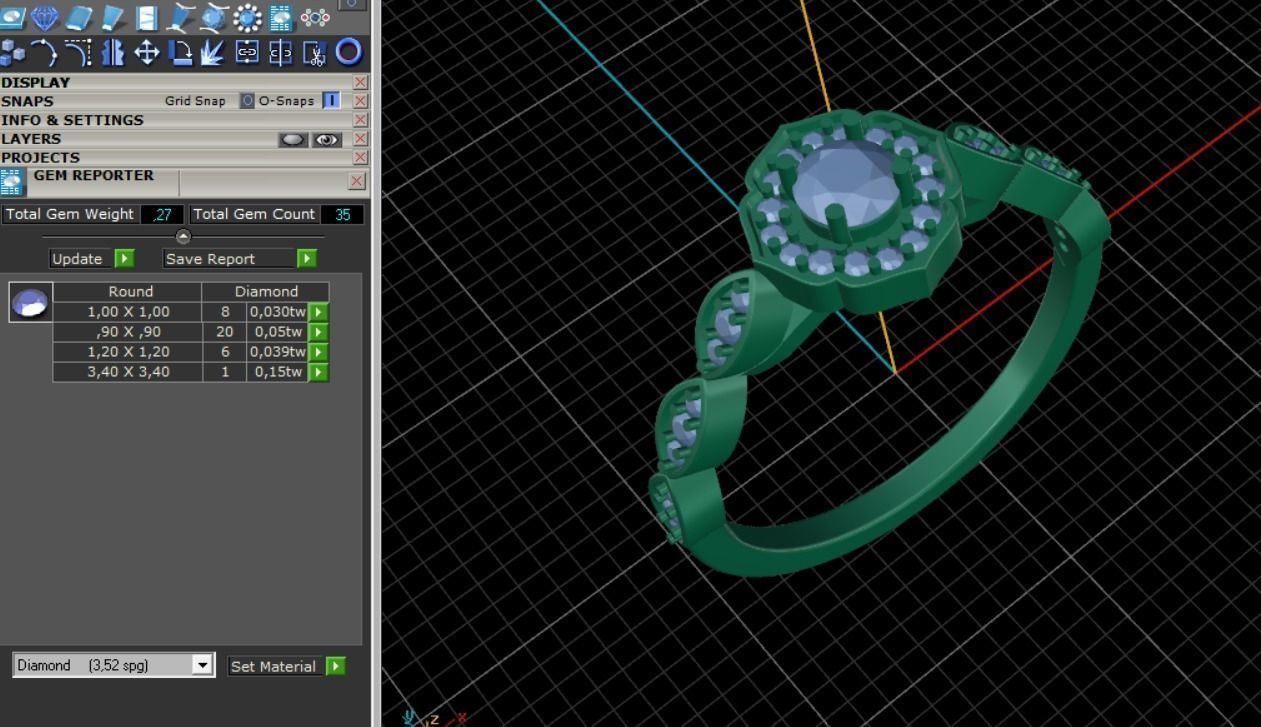
Task: Select the split broken-link tool icon
Action: click(281, 52)
